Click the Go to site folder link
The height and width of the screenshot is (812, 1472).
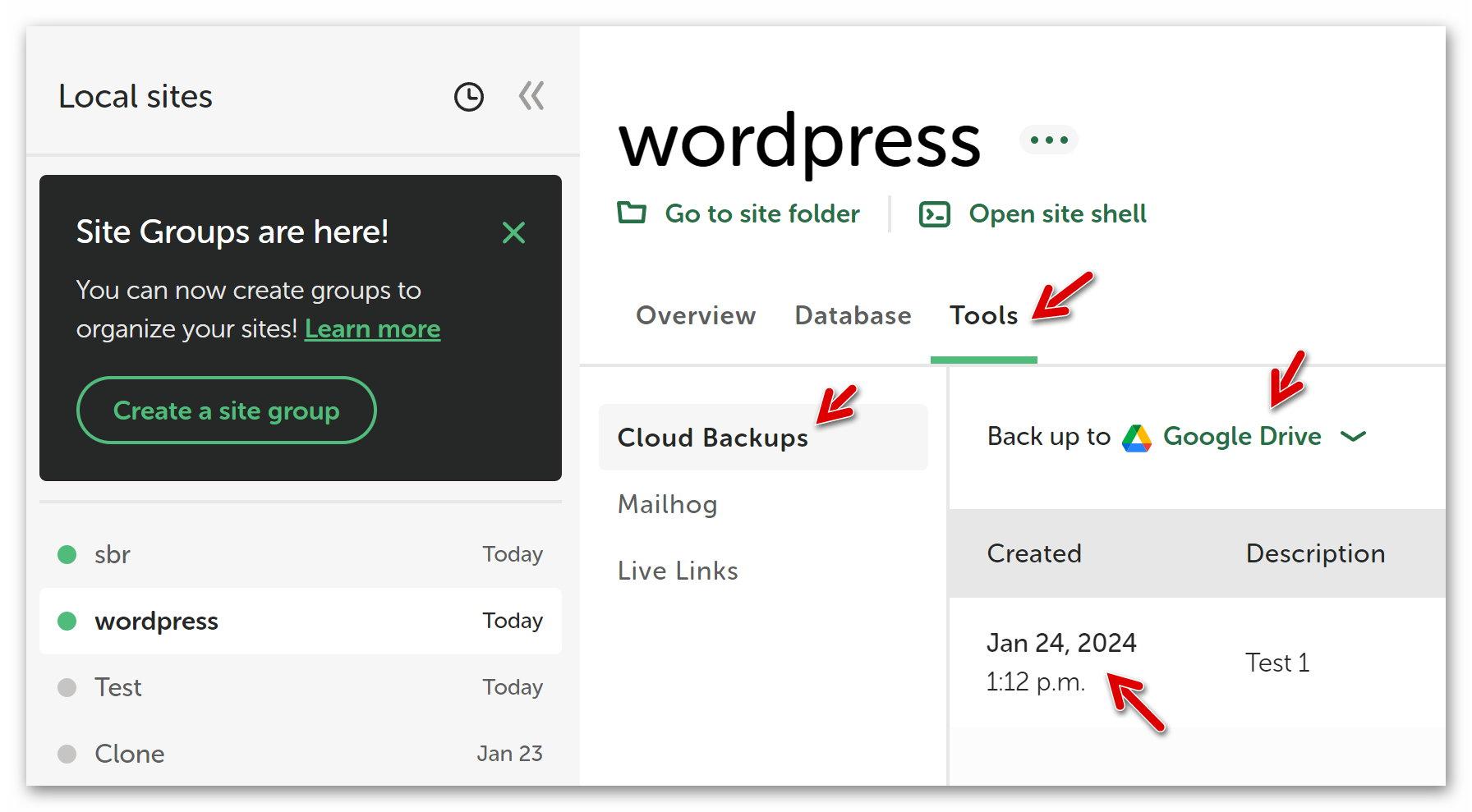coord(761,214)
